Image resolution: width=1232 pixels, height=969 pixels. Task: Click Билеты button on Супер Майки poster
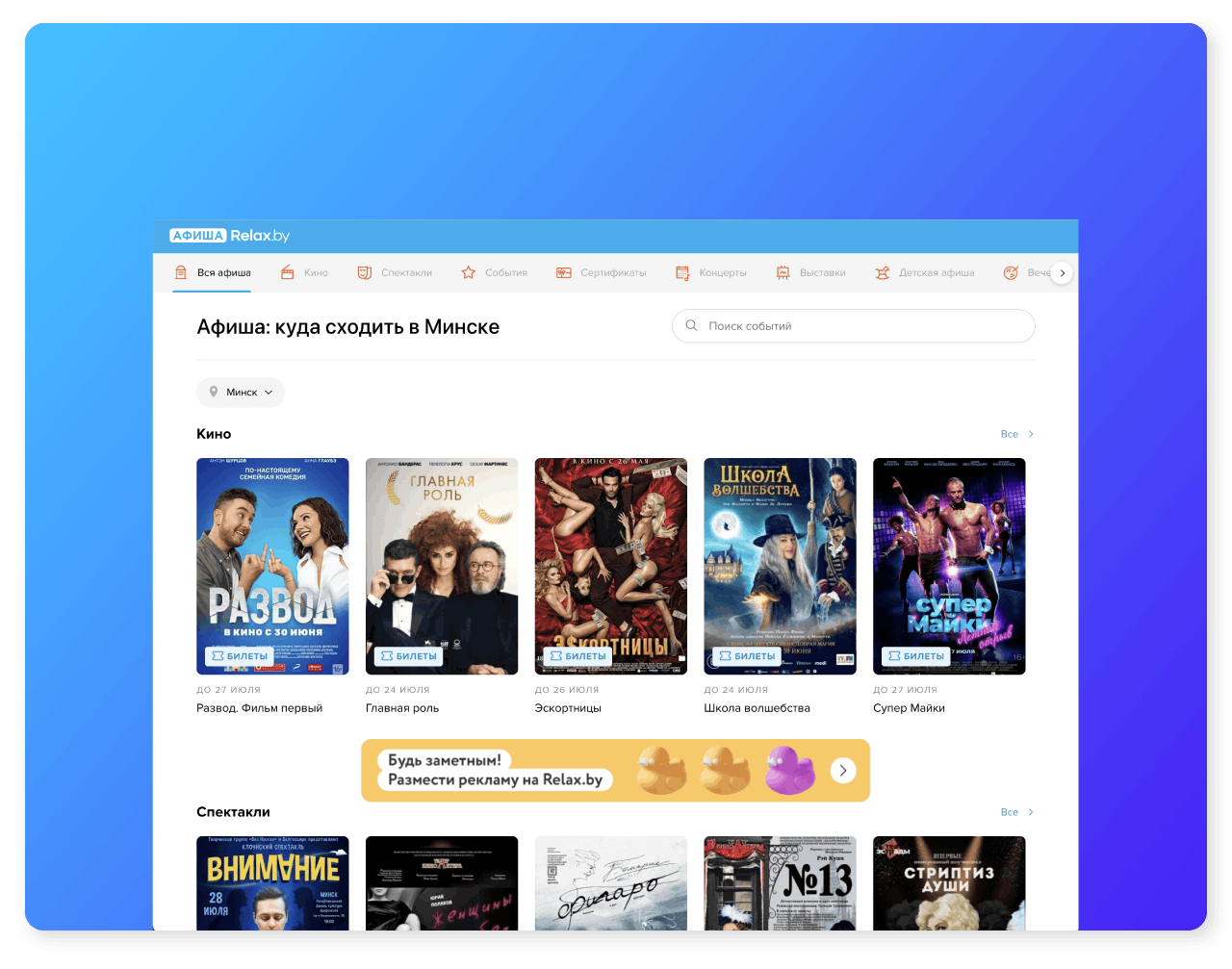click(x=915, y=656)
